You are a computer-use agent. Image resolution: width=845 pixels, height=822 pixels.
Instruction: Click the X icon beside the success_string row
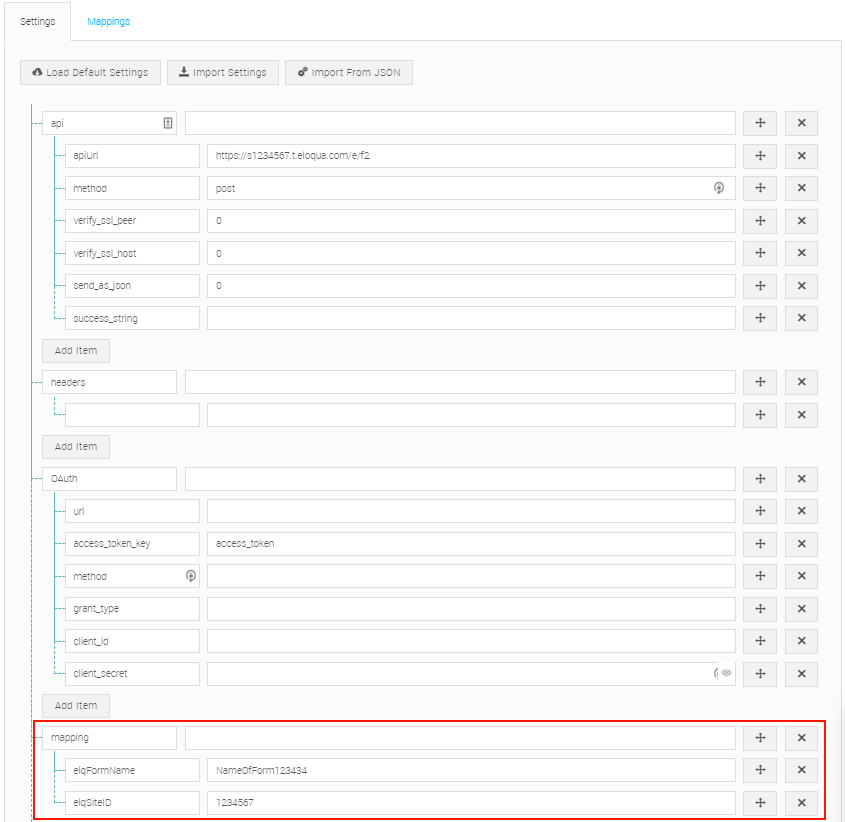(x=801, y=318)
